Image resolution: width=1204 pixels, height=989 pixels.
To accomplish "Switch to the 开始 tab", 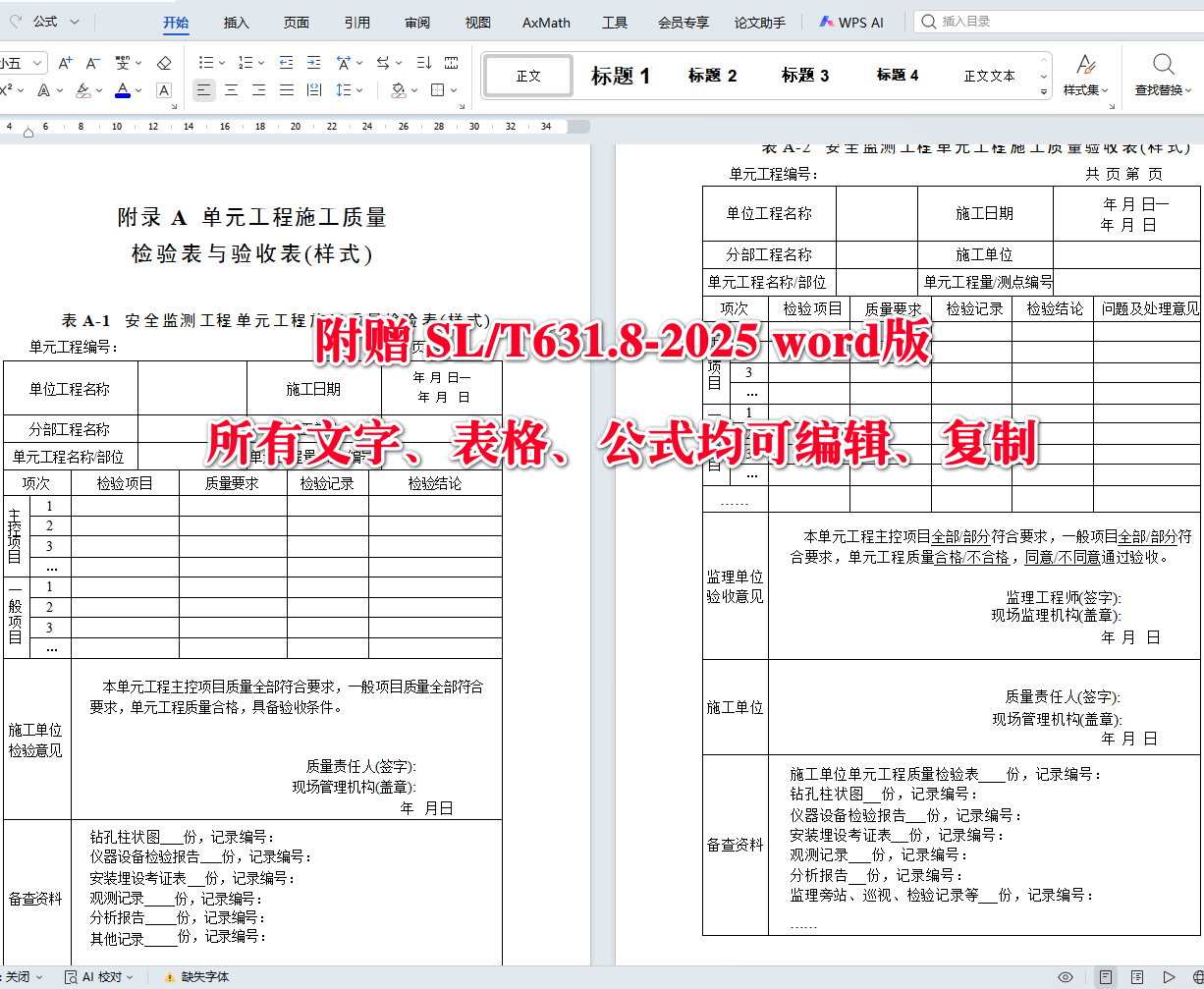I will 176,22.
